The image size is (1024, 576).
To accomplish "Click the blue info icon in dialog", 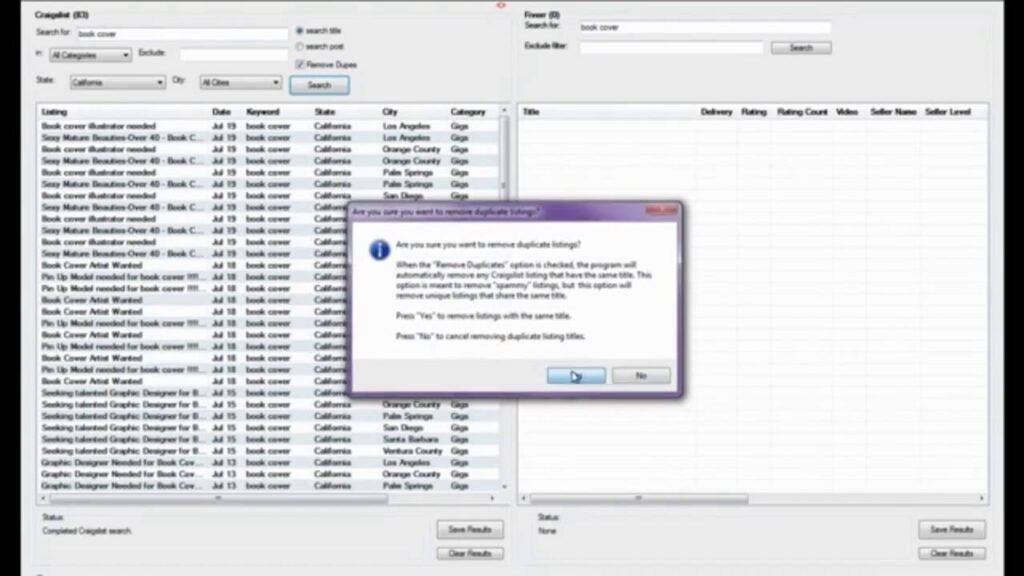I will point(380,250).
